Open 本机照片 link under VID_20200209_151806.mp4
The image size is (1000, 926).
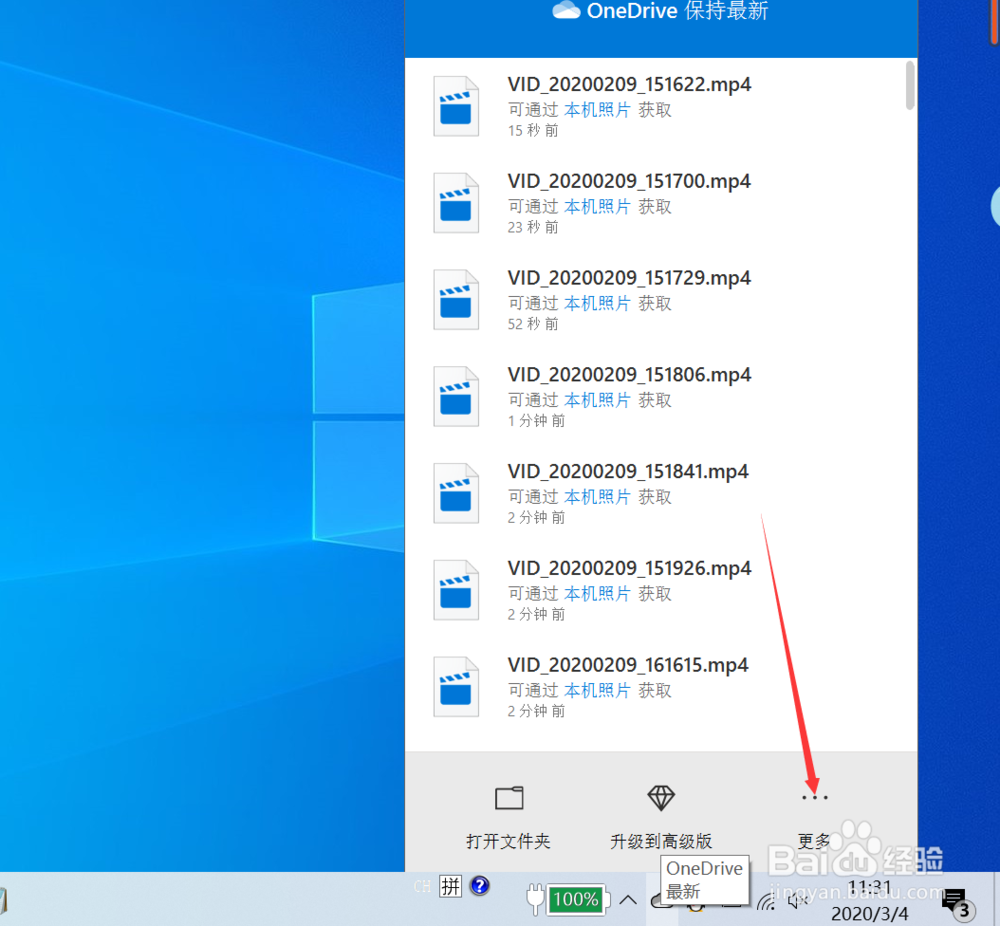tap(597, 401)
